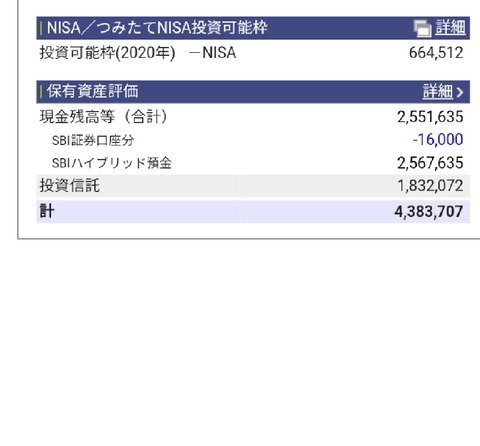
Task: Select the 投資信託 row
Action: pos(253,186)
